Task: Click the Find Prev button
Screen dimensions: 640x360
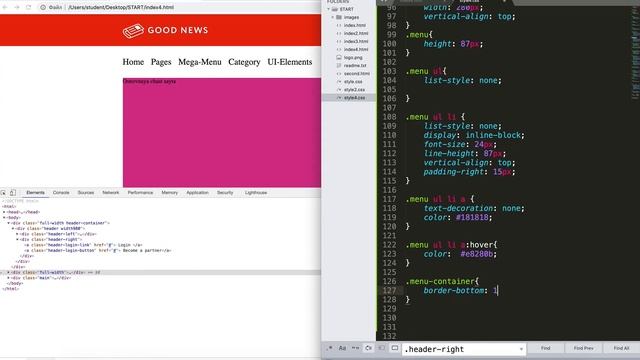Action: 583,348
